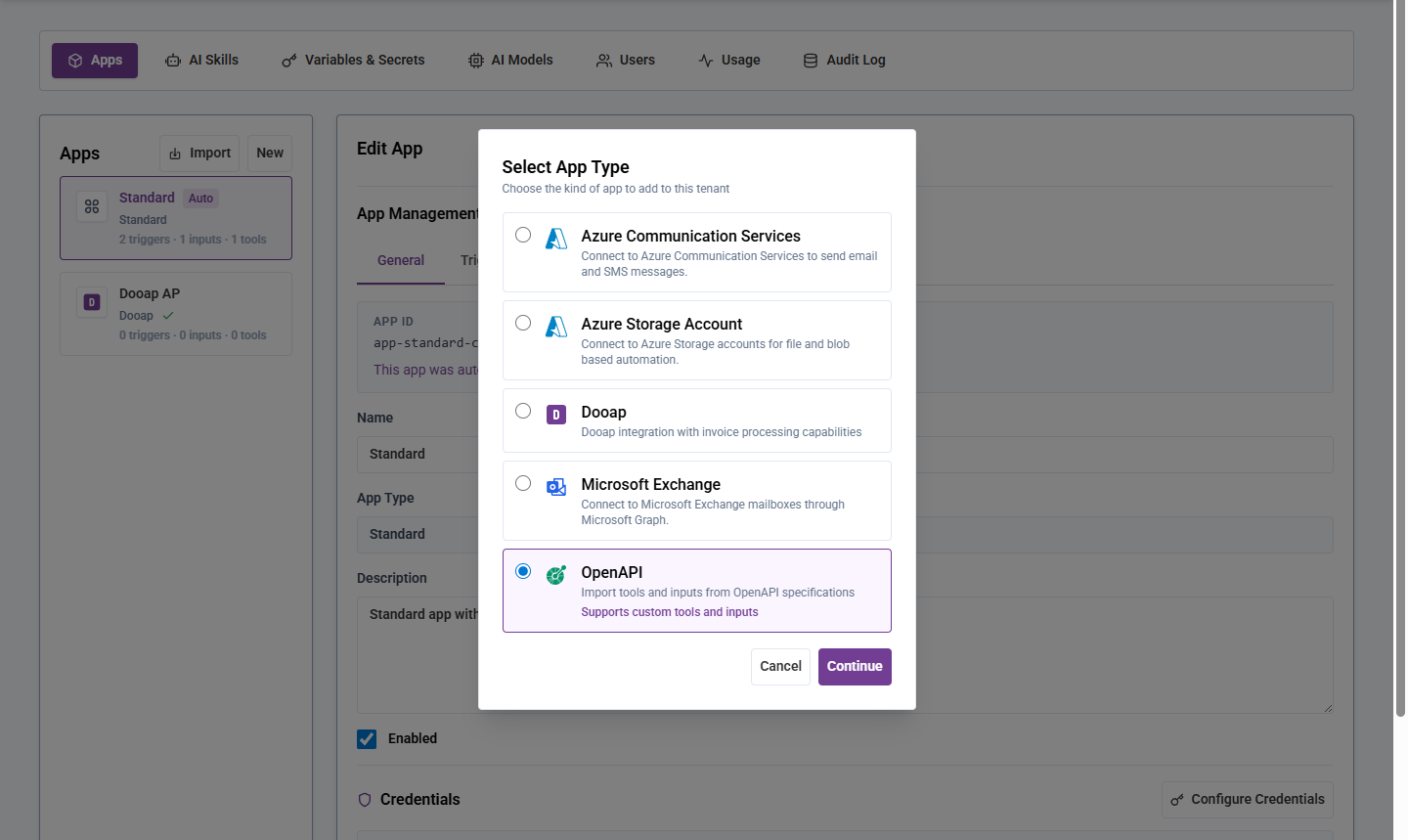
Task: Click the cube icon on Apps tab
Action: point(75,61)
